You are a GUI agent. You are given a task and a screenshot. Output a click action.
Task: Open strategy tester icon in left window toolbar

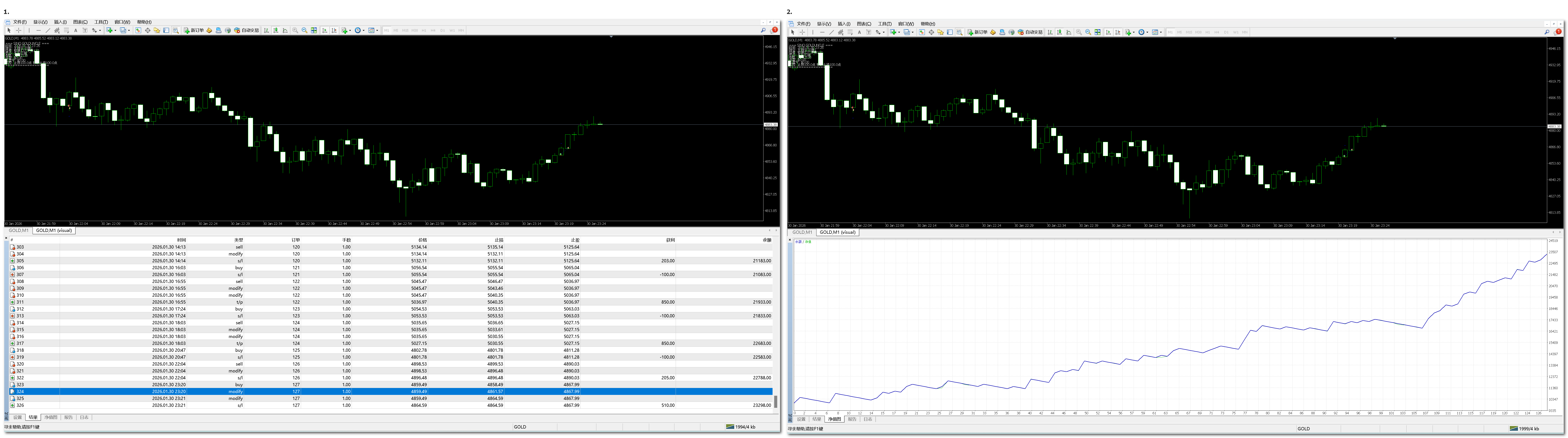tap(176, 30)
